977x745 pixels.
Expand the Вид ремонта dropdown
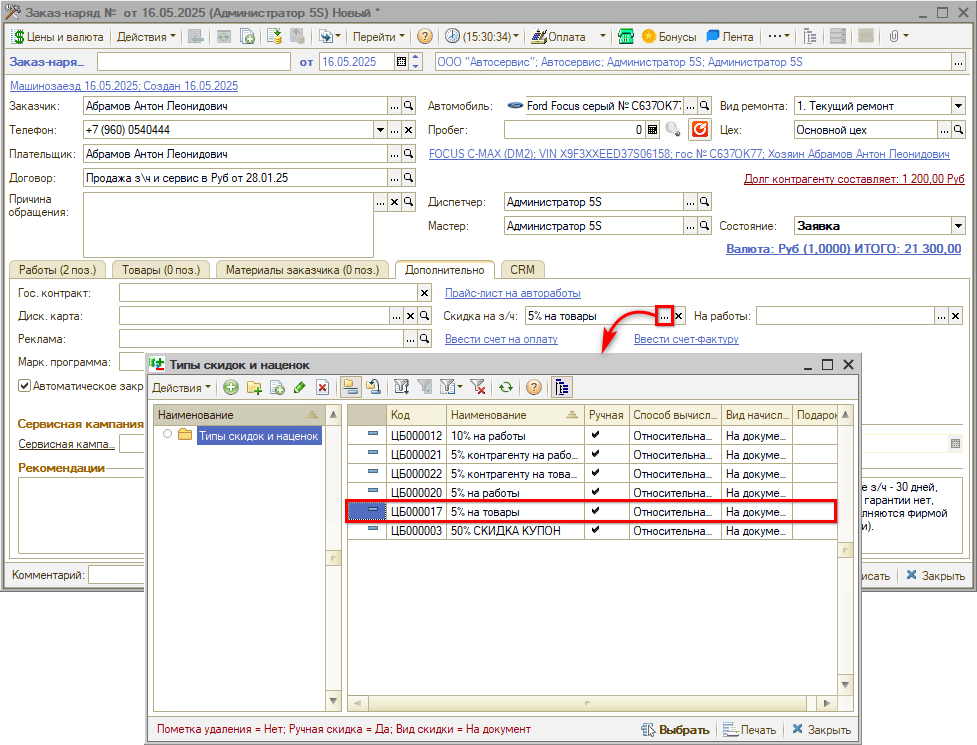coord(957,105)
